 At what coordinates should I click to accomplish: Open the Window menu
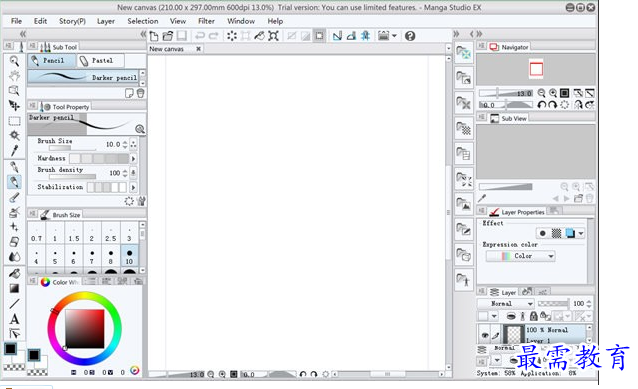point(241,21)
